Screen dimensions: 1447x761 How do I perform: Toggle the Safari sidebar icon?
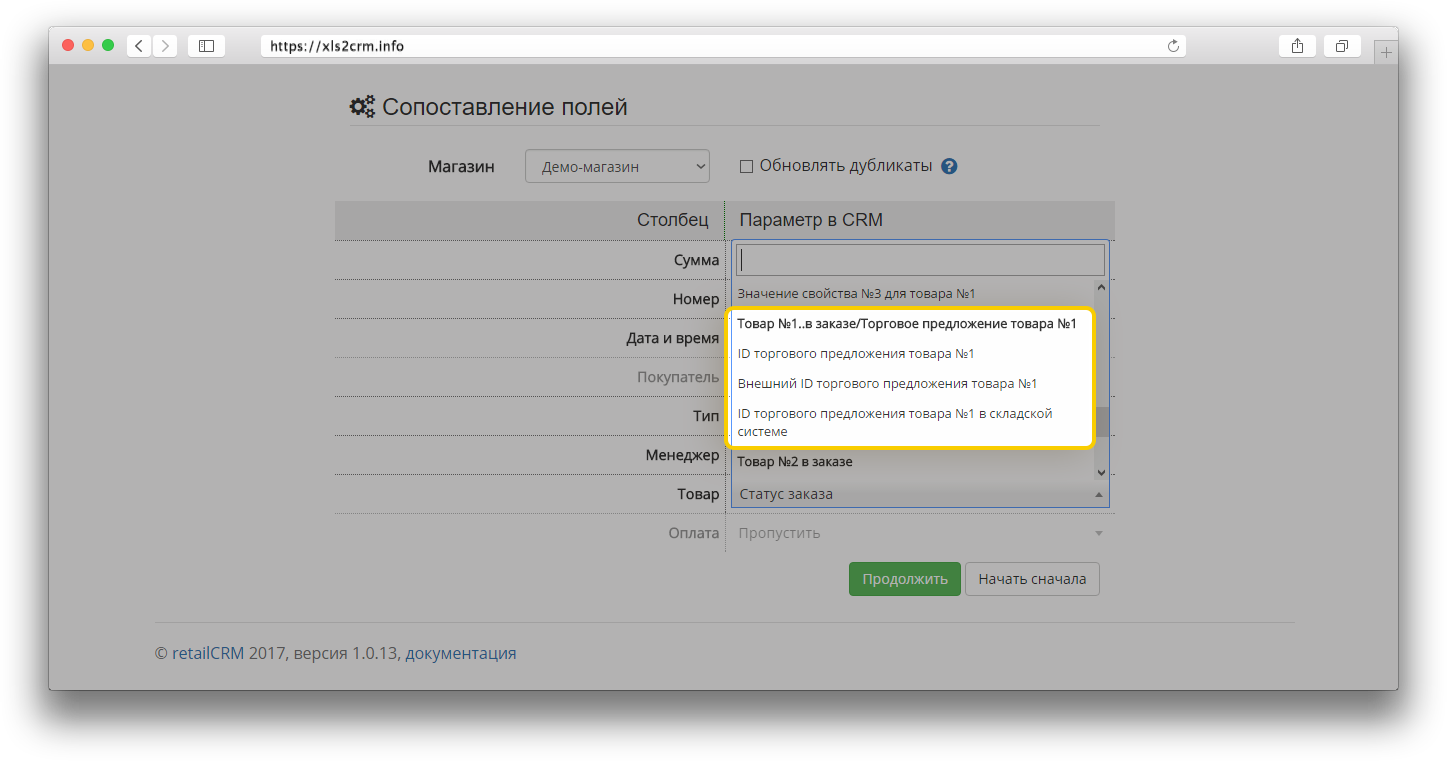coord(206,46)
